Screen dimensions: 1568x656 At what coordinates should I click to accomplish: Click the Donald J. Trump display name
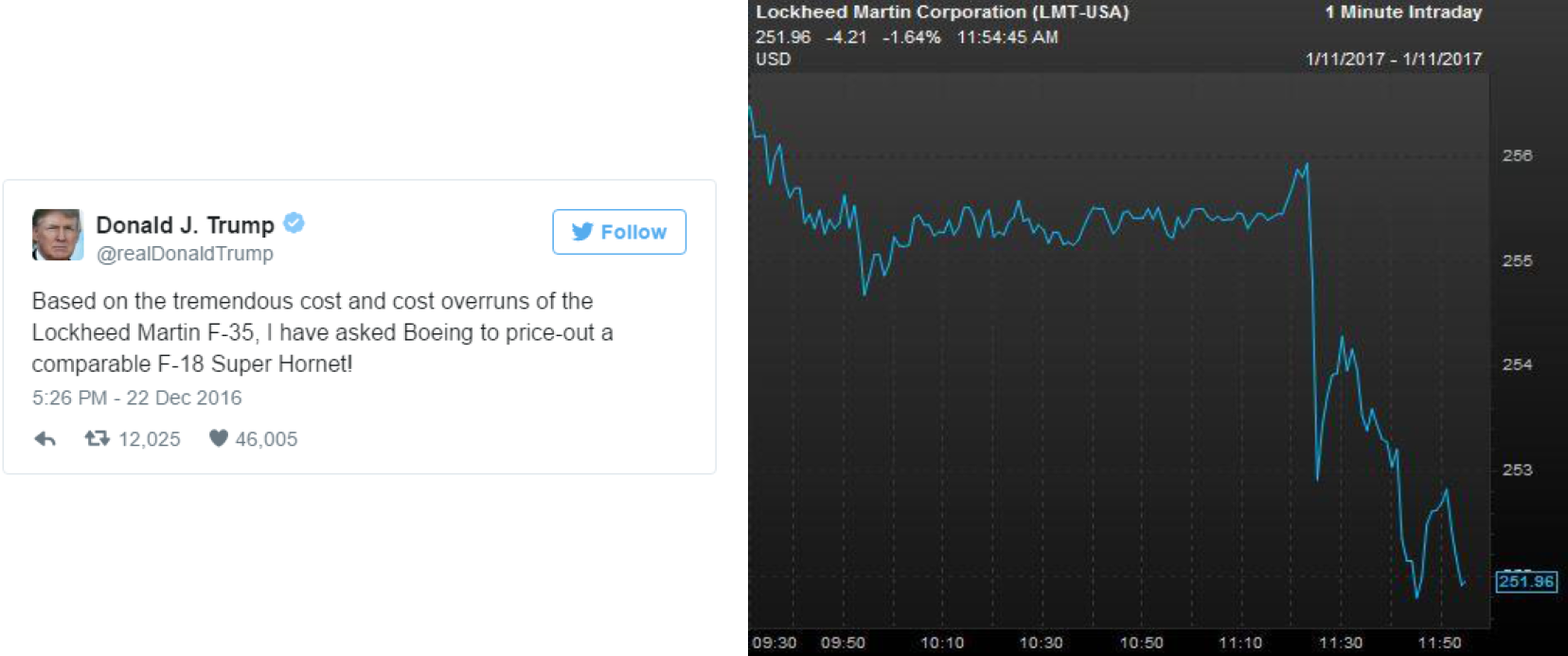[x=185, y=225]
